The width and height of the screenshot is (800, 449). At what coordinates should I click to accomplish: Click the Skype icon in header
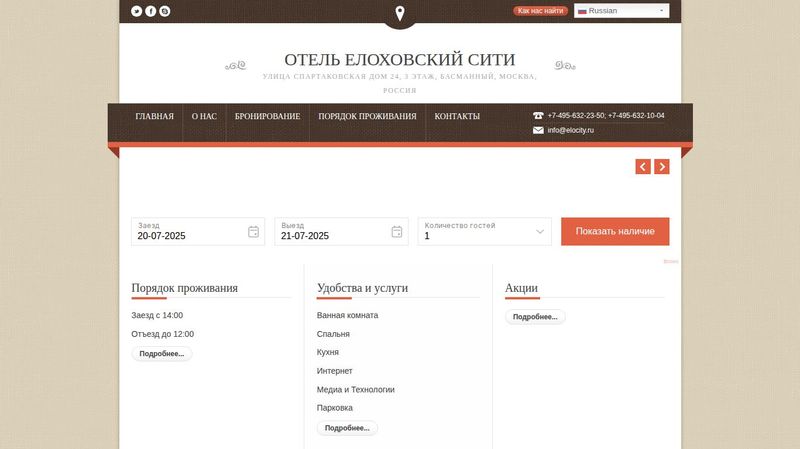coord(165,11)
